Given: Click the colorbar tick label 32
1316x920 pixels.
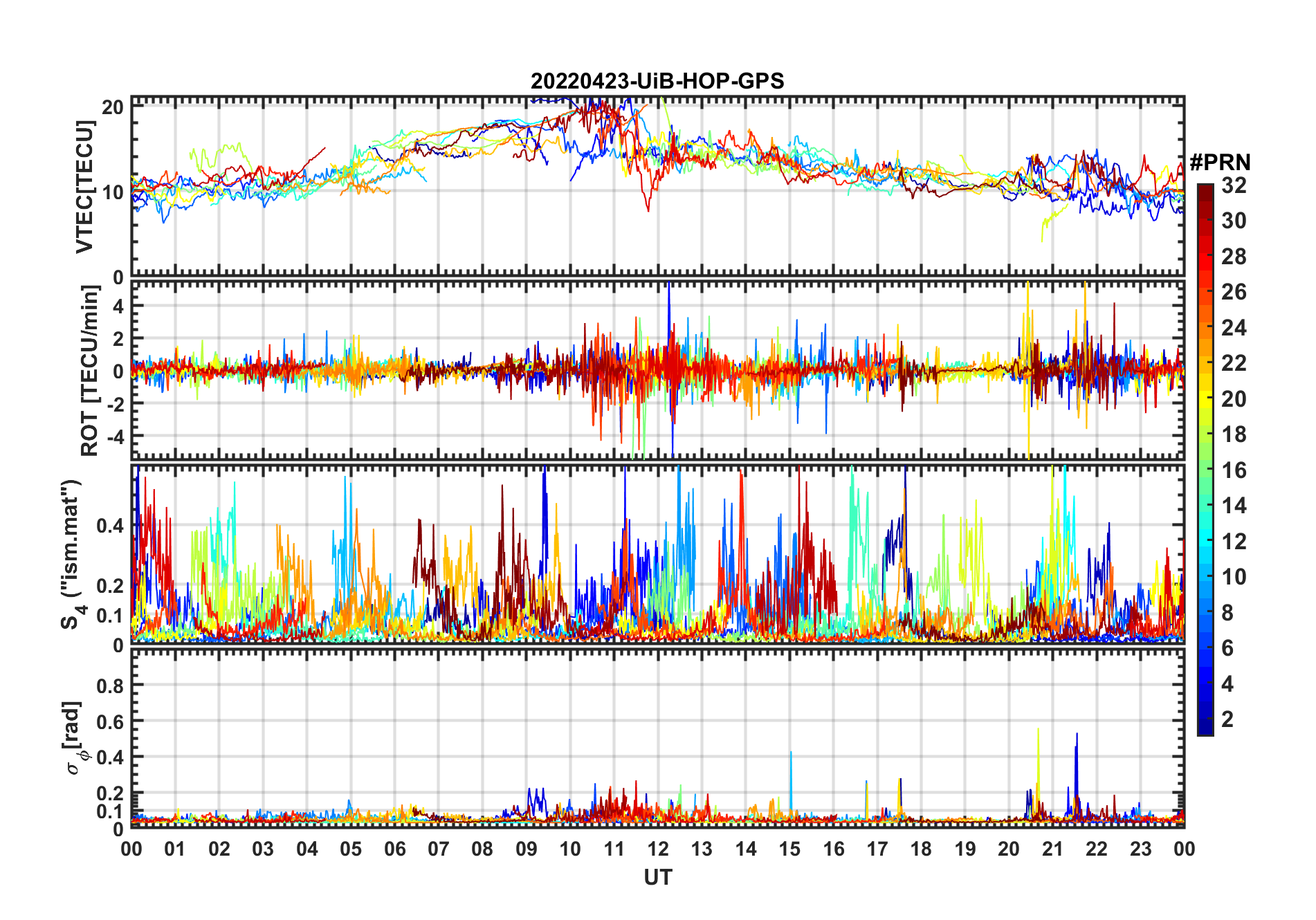Looking at the screenshot, I should (x=1234, y=185).
